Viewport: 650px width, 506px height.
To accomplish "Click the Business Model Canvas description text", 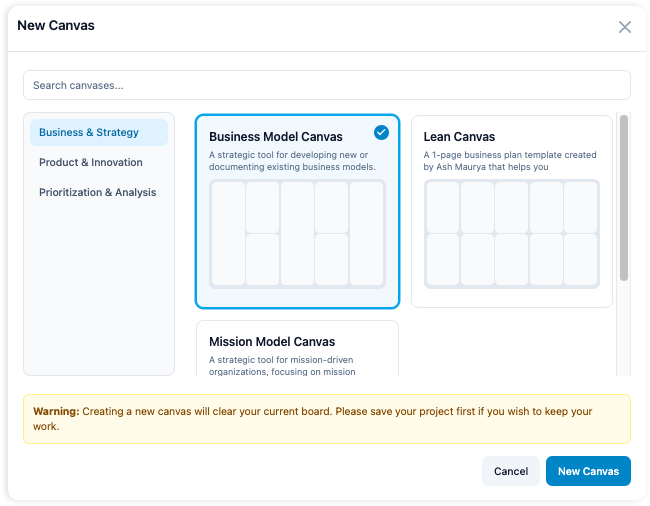I will pyautogui.click(x=292, y=161).
